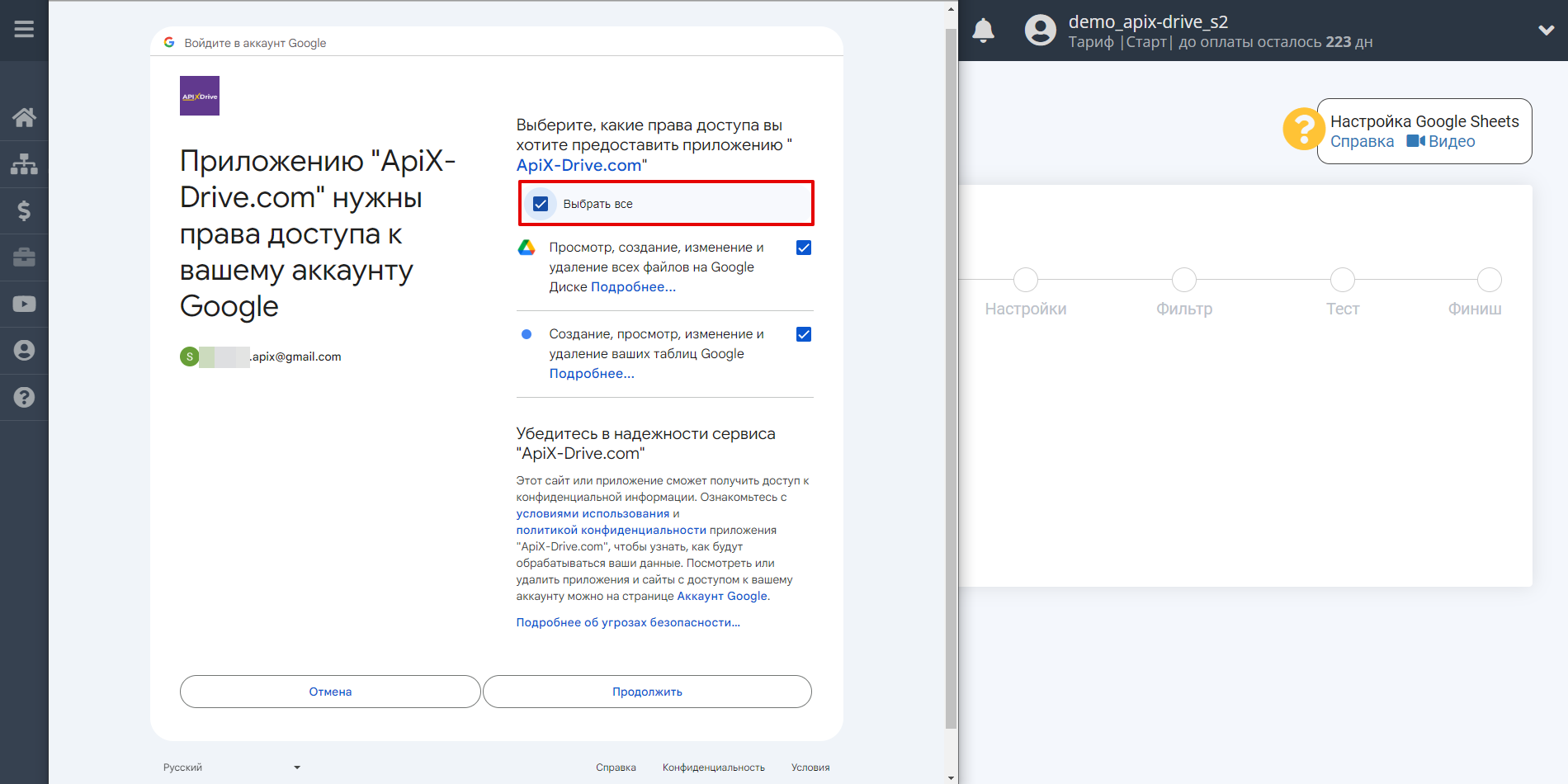Viewport: 1568px width, 784px height.
Task: Open 'Подробнее...' link for Google Sheets permission
Action: pos(592,374)
